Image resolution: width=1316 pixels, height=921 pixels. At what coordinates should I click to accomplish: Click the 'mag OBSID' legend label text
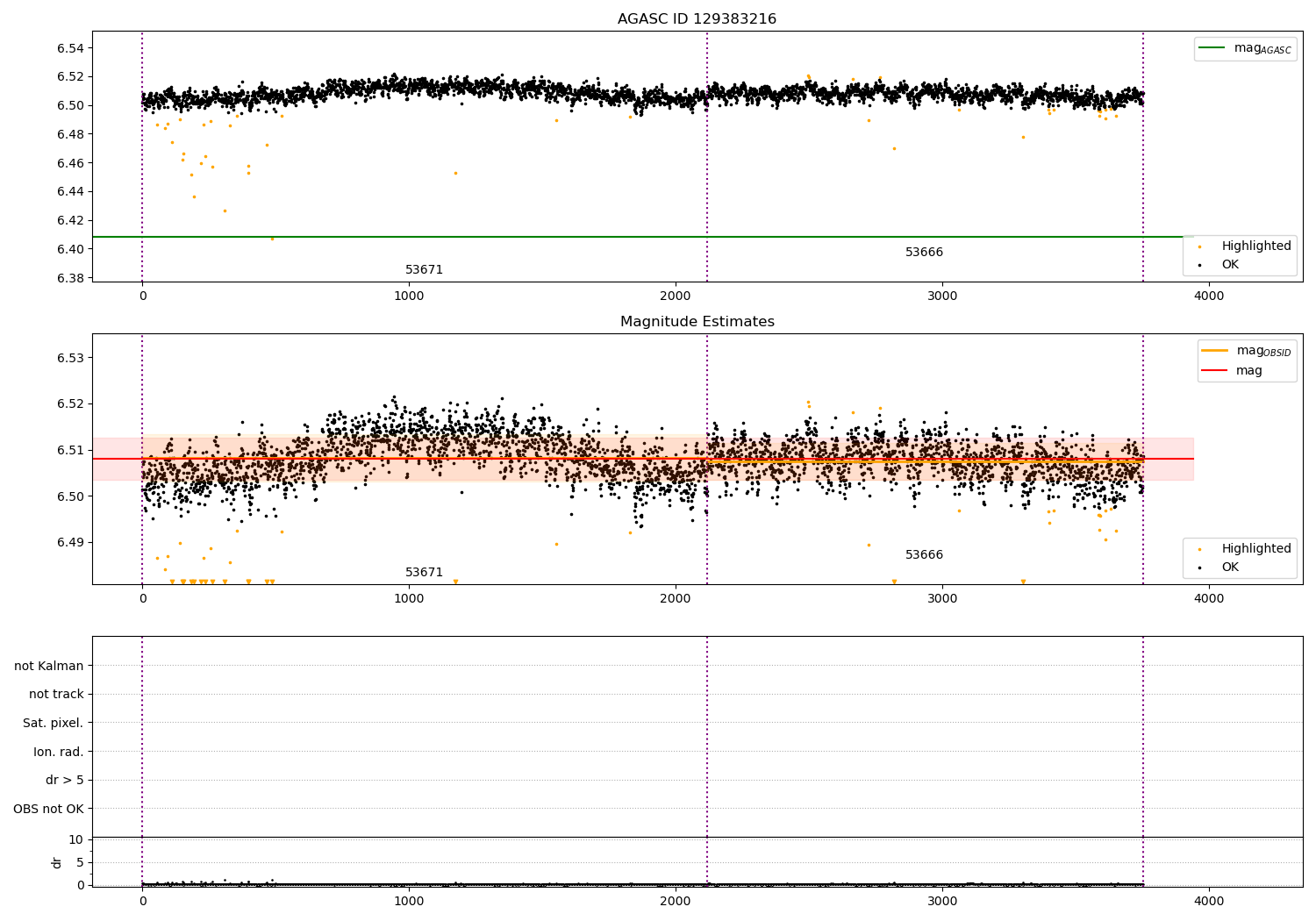tap(1264, 351)
